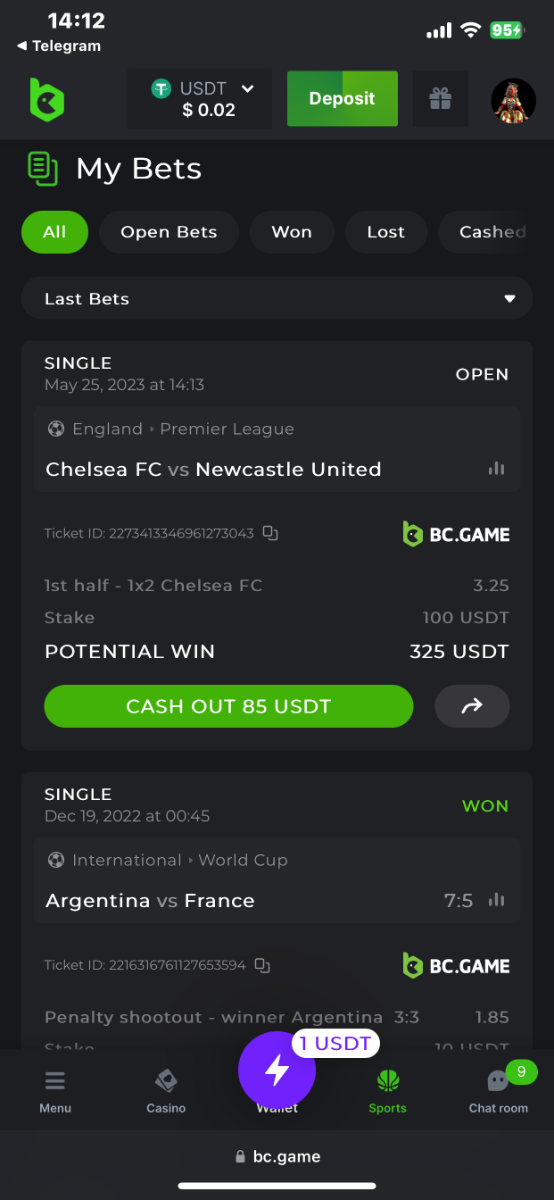
Task: Select the Open Bets filter tab
Action: (169, 232)
